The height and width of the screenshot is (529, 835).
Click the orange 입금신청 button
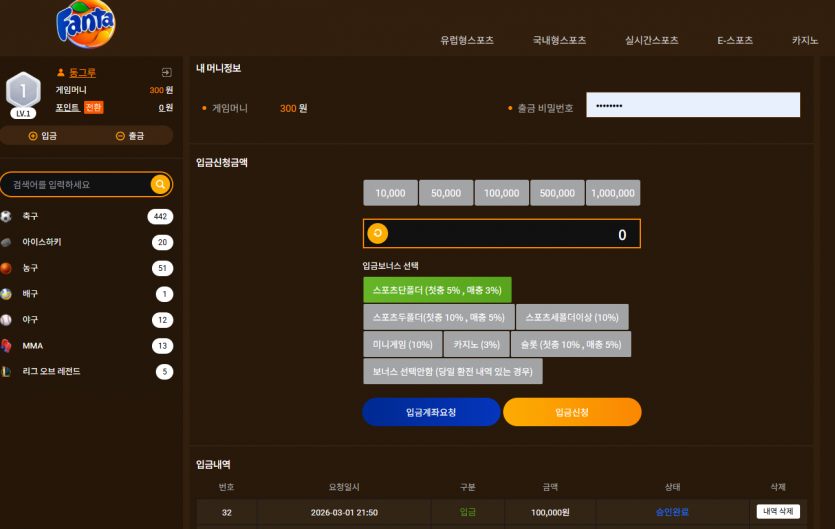pos(572,412)
